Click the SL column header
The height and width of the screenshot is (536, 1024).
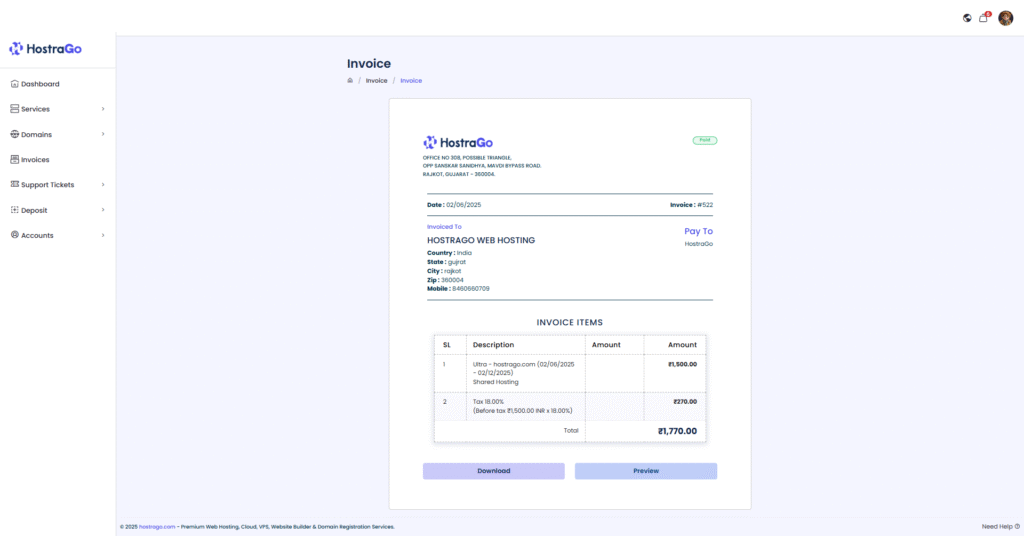pos(447,345)
